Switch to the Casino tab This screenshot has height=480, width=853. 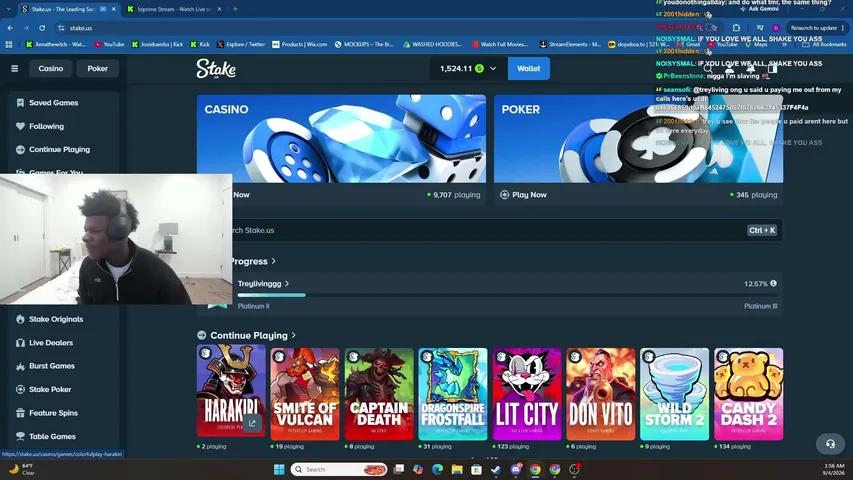[51, 69]
